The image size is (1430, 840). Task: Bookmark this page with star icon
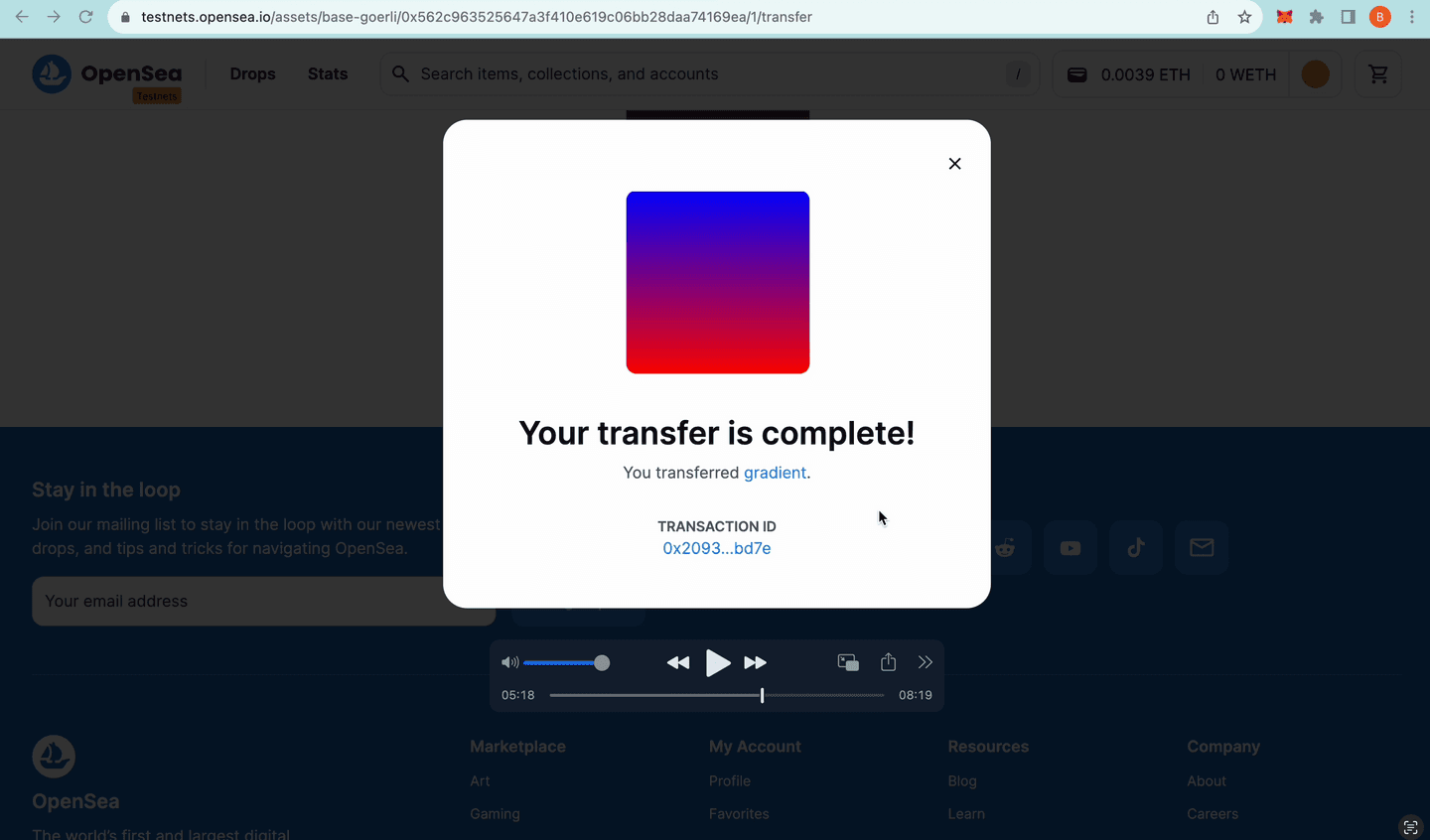1244,17
